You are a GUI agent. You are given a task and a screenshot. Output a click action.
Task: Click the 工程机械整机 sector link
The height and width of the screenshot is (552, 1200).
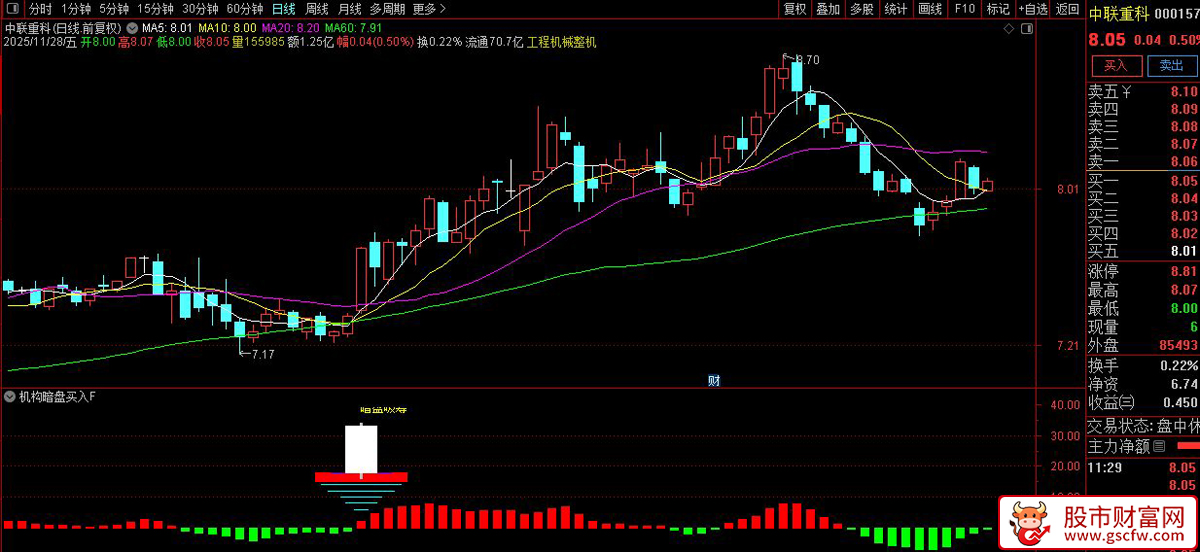[561, 42]
